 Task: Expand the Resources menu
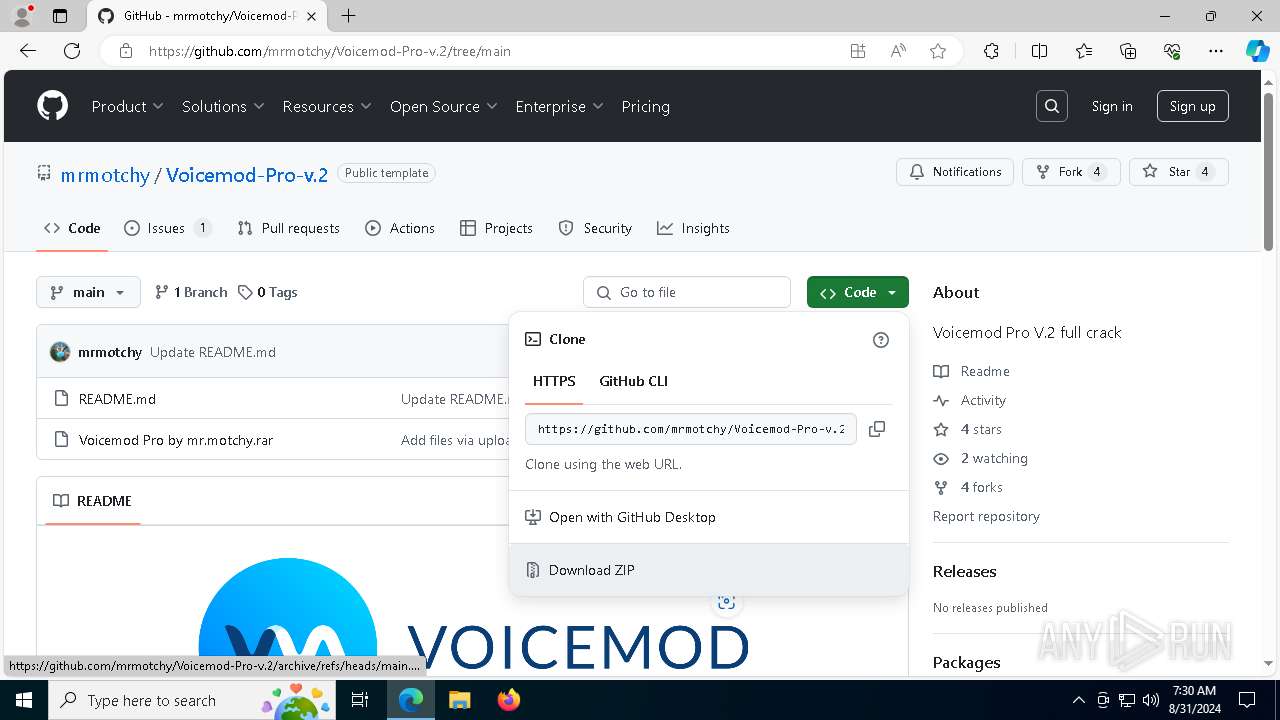327,106
